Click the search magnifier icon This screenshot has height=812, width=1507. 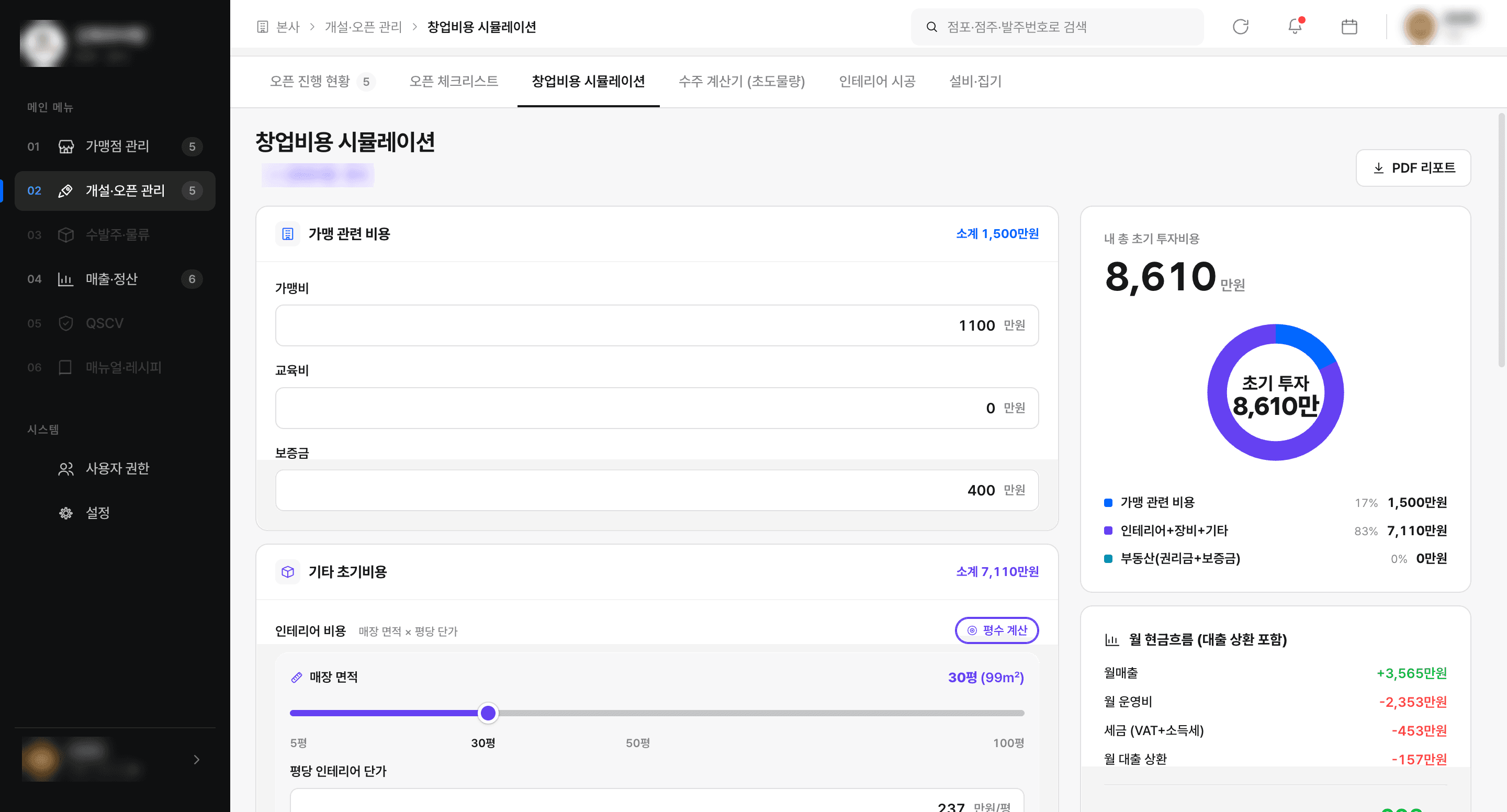[931, 27]
